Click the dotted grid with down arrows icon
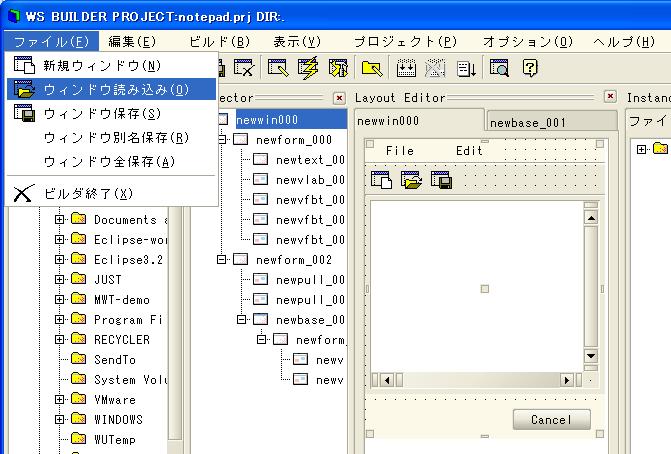671x454 pixels. pos(406,68)
